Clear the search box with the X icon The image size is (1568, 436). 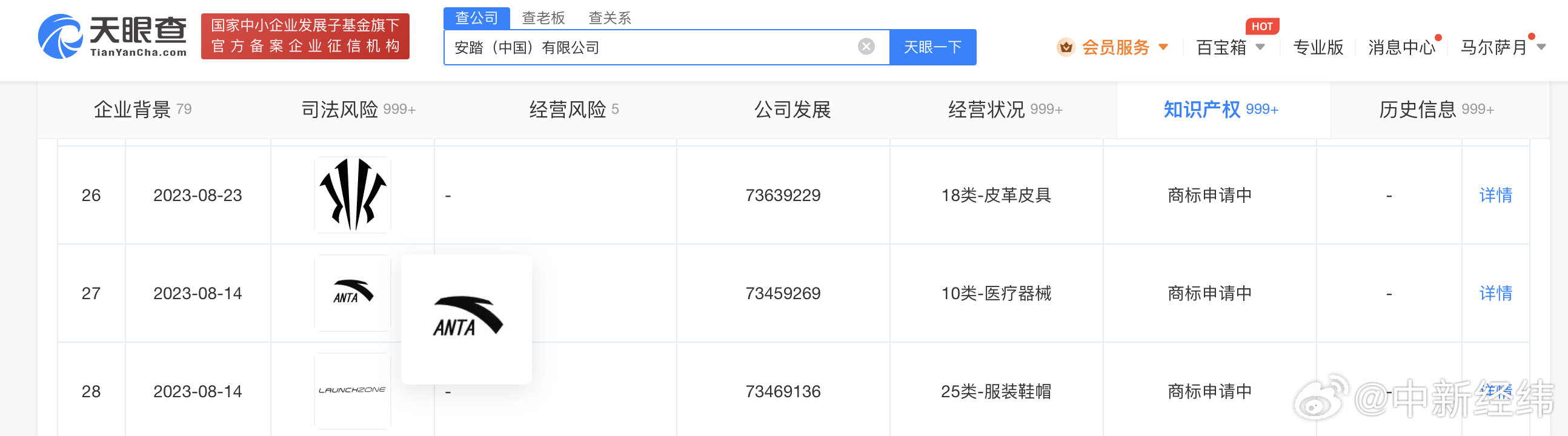[866, 47]
